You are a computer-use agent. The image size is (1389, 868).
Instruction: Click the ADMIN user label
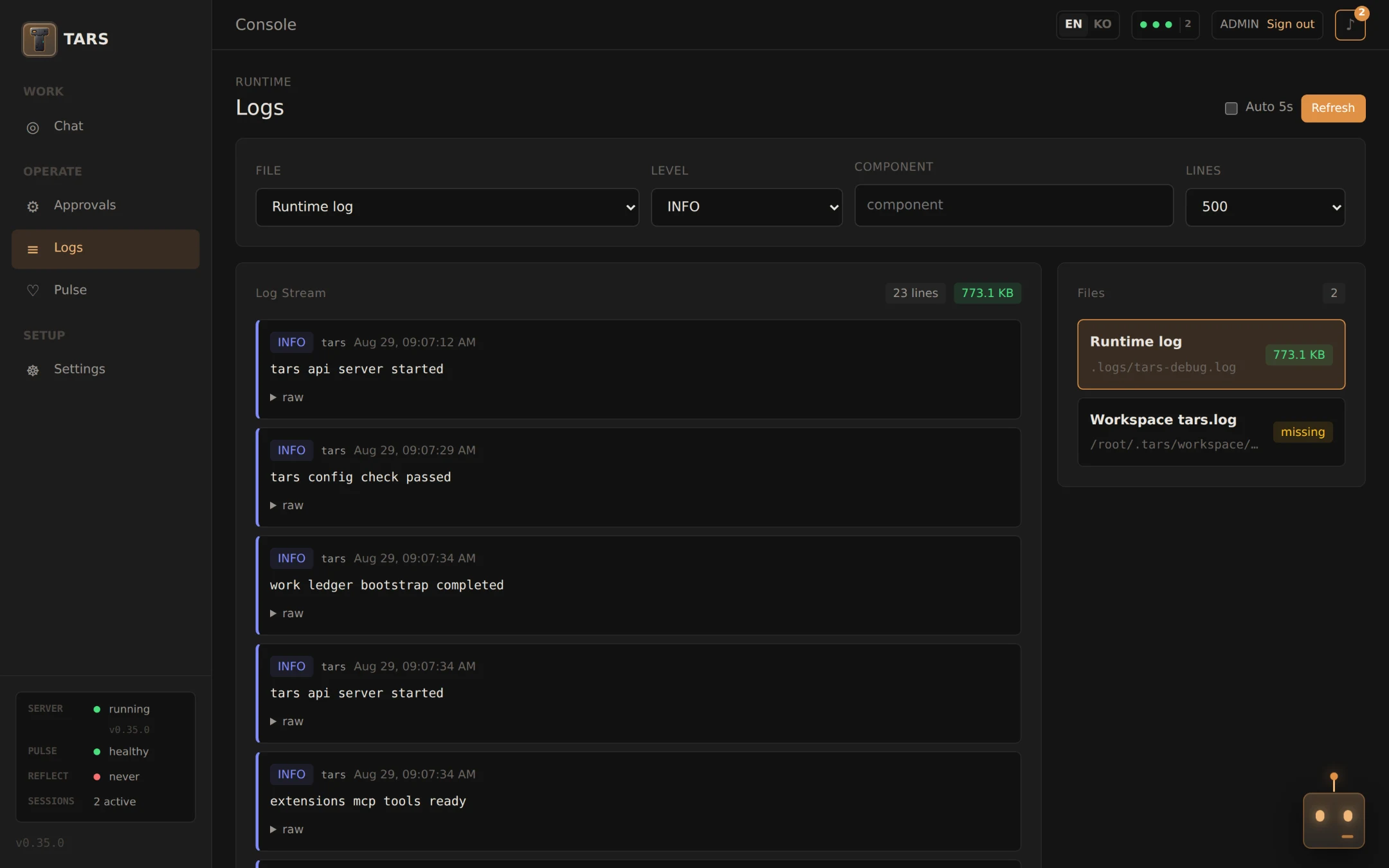1239,24
